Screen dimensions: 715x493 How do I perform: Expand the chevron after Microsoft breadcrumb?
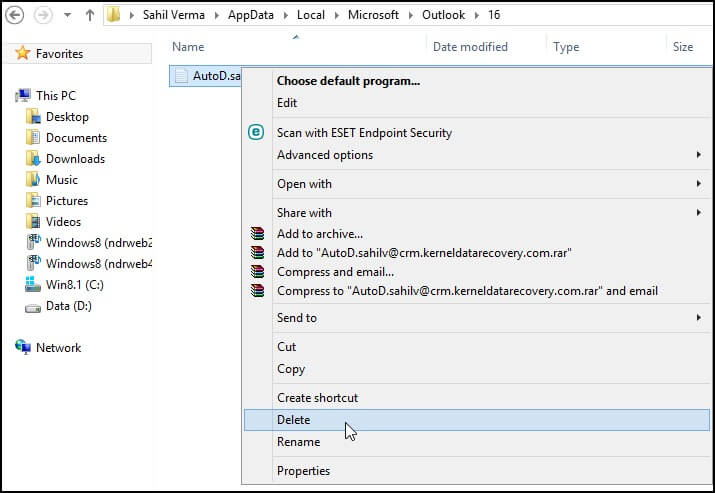(410, 16)
